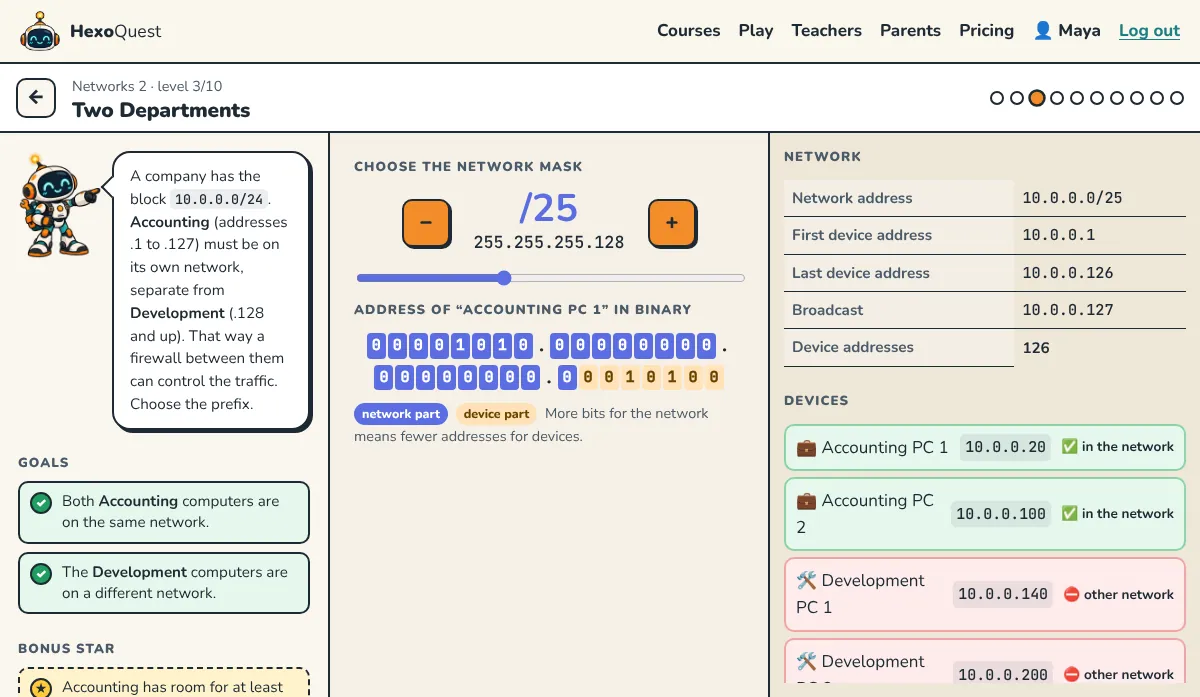Click the 'network part' legend pill
Image resolution: width=1200 pixels, height=697 pixels.
pyautogui.click(x=401, y=414)
